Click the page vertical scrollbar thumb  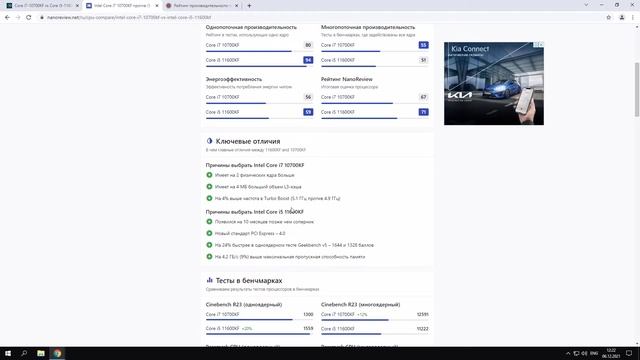tap(637, 90)
